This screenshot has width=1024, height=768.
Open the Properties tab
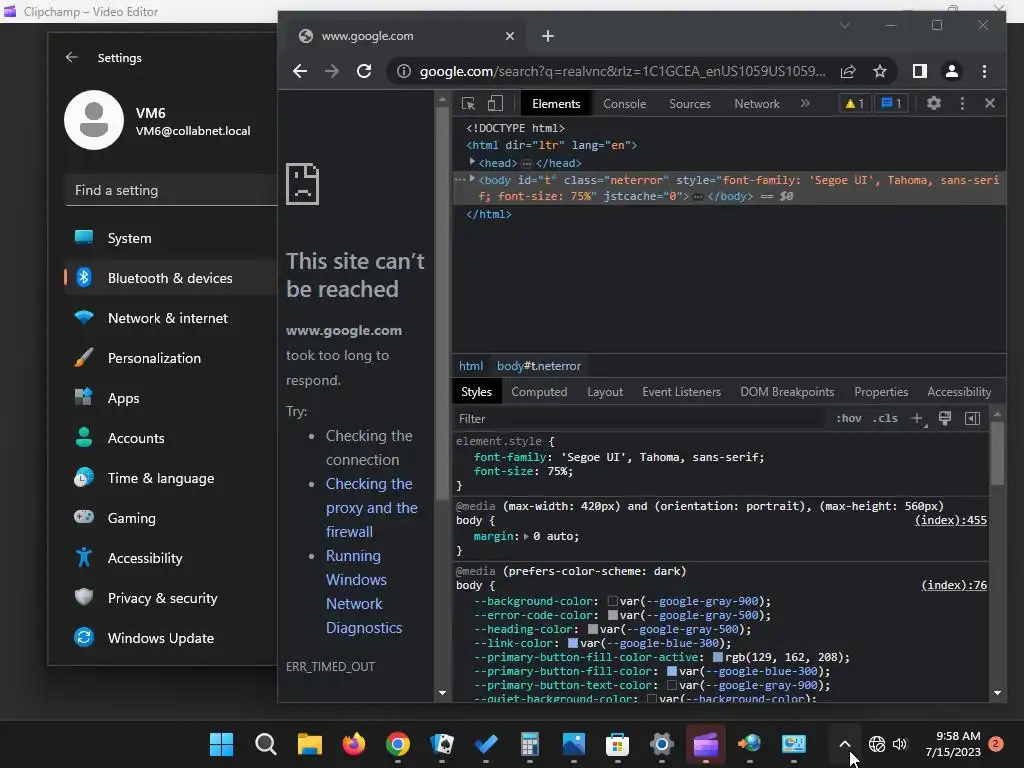pyautogui.click(x=881, y=392)
